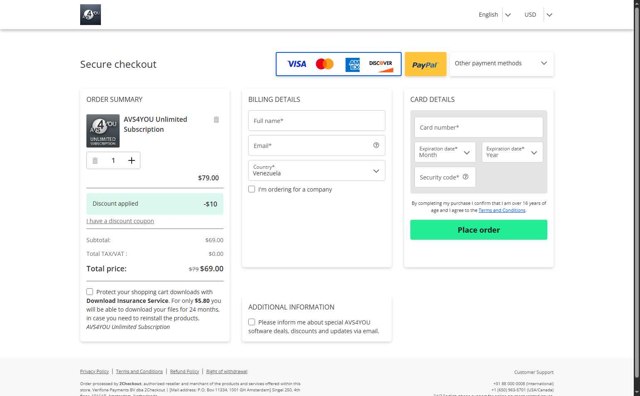Open the AVS4YOU Unlimited Subscription product thumbnail
Viewport: 640px width, 396px height.
coord(103,131)
